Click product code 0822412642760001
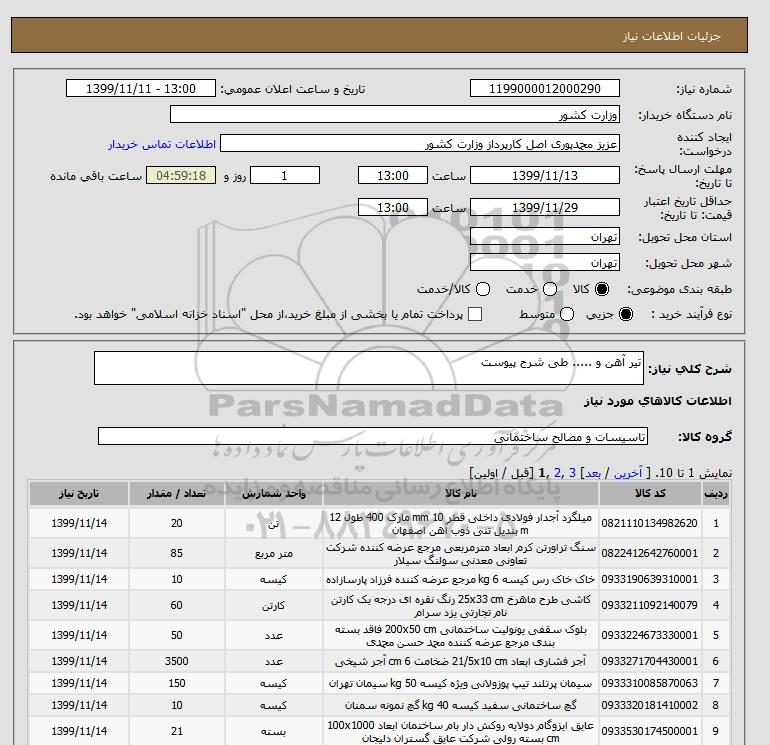 649,553
